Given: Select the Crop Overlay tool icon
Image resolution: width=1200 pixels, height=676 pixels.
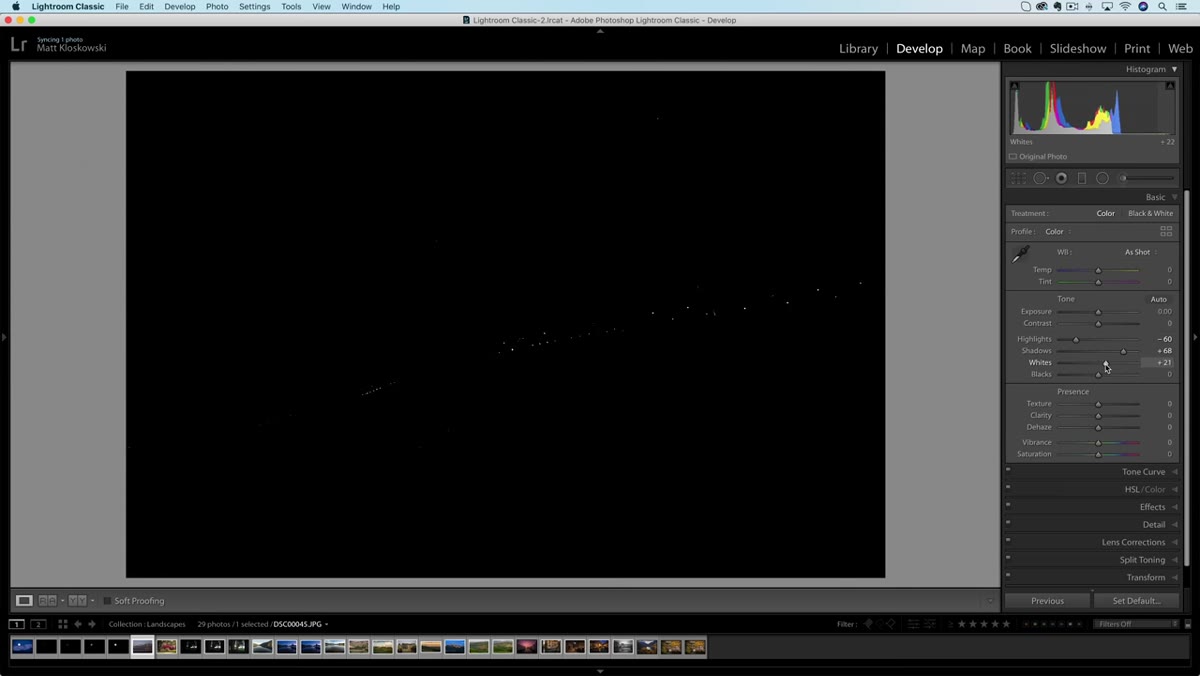Looking at the screenshot, I should pos(1018,178).
